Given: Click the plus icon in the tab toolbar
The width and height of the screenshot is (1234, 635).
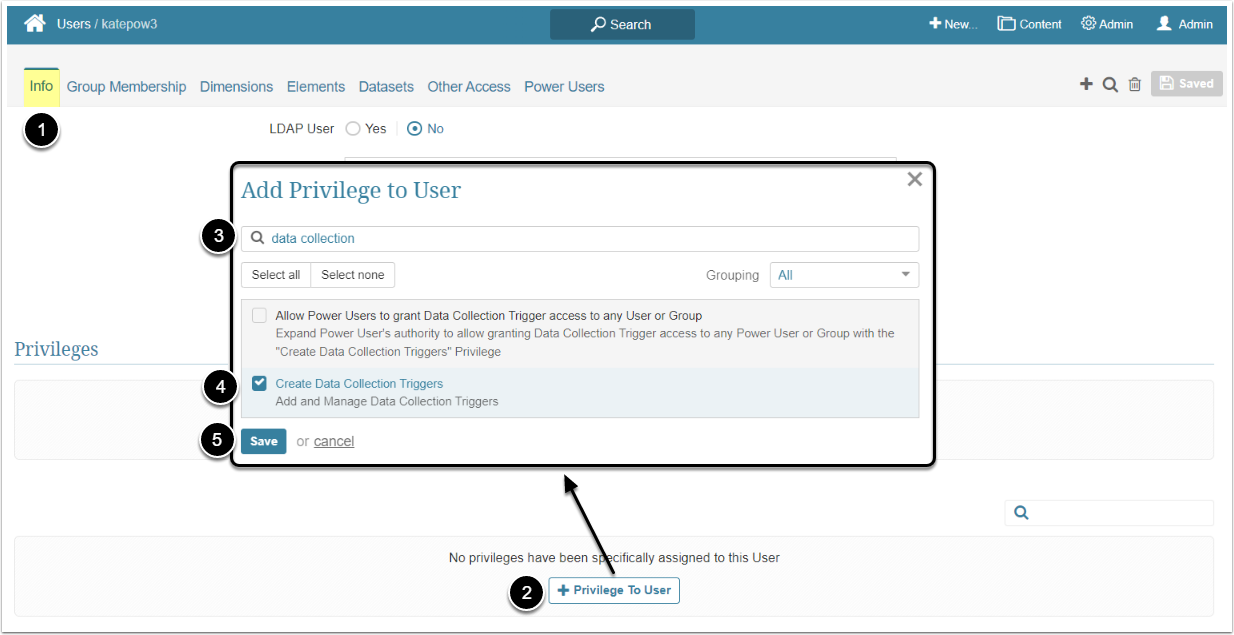Looking at the screenshot, I should pyautogui.click(x=1086, y=85).
